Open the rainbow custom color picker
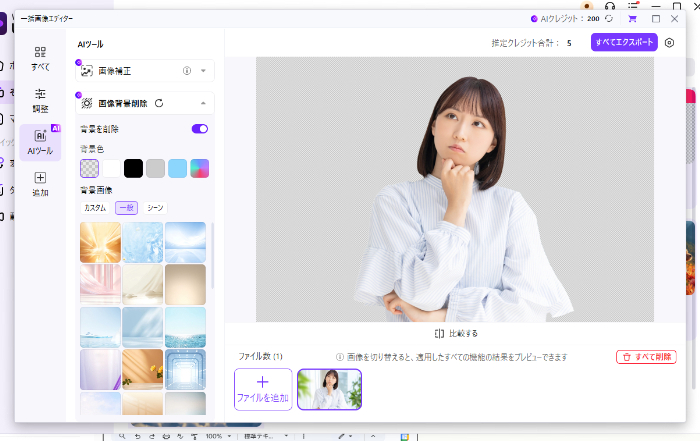The image size is (700, 441). coord(200,169)
